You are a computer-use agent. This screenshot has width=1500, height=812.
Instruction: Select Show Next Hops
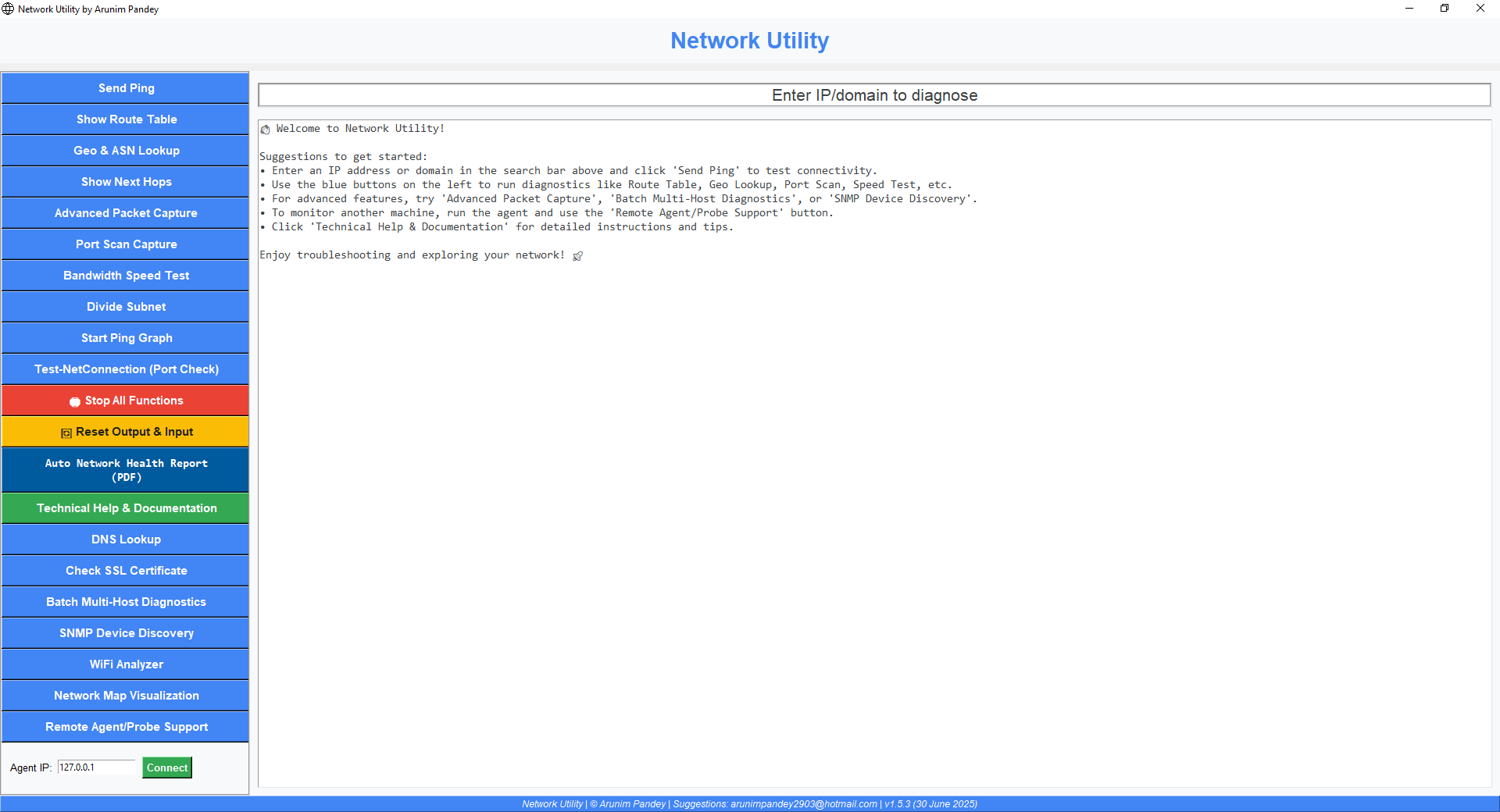tap(125, 182)
